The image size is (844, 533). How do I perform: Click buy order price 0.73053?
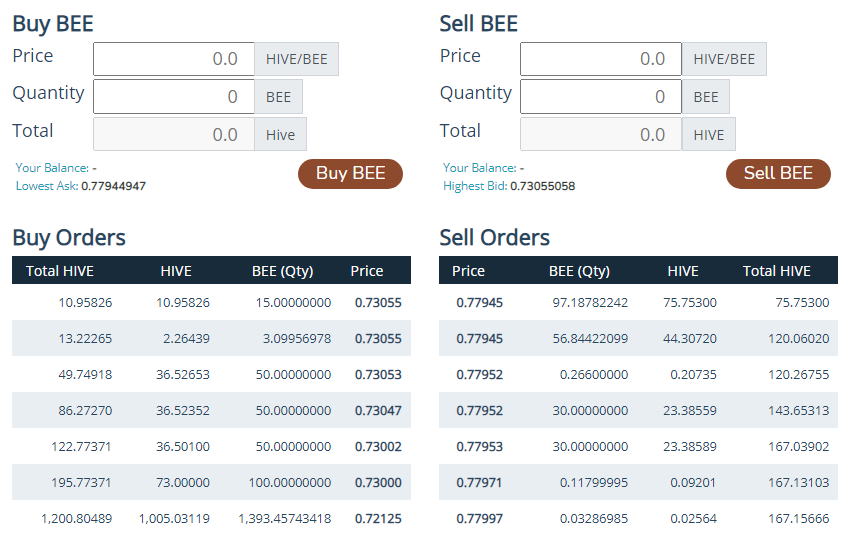point(378,375)
